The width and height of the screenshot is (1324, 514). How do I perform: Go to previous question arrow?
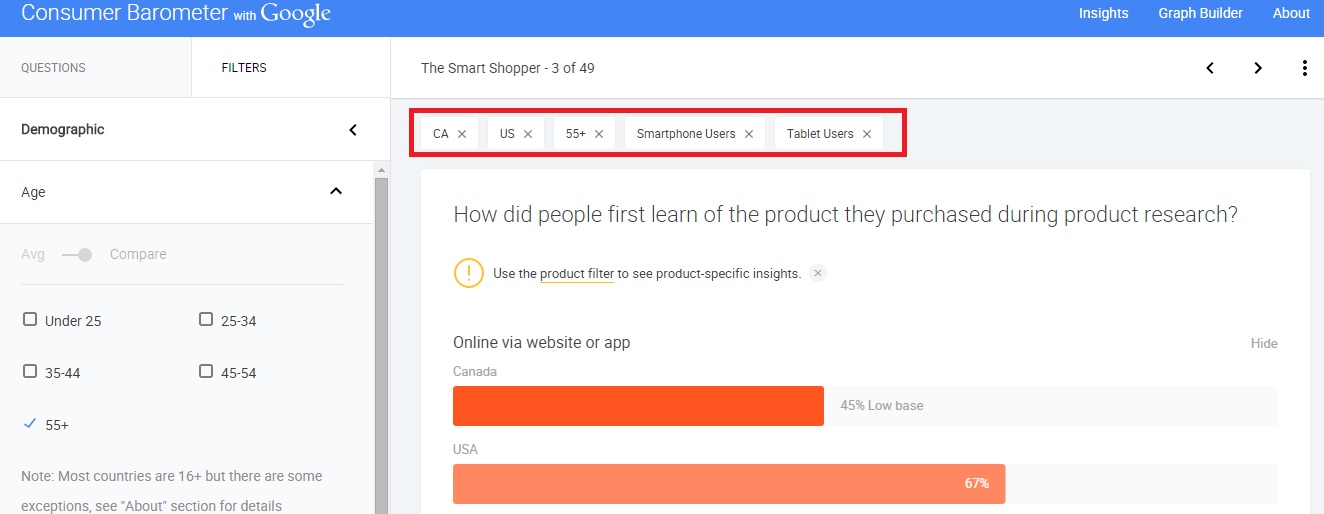pyautogui.click(x=1210, y=68)
